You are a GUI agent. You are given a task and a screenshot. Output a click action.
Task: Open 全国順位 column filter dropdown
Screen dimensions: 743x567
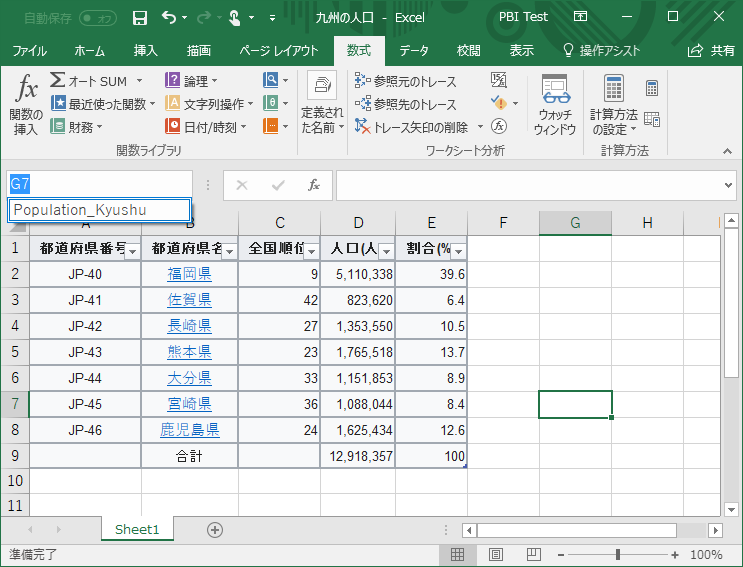pyautogui.click(x=312, y=252)
